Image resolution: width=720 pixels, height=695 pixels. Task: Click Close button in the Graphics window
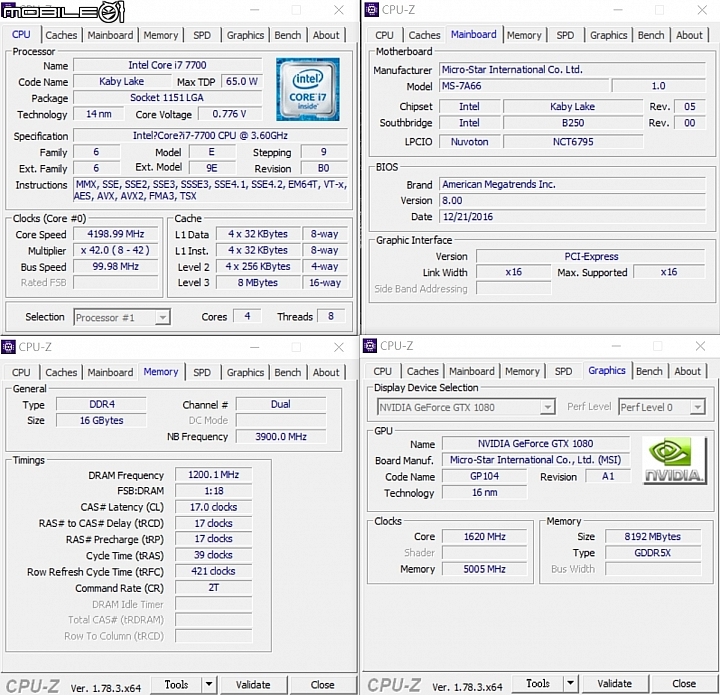click(x=684, y=683)
